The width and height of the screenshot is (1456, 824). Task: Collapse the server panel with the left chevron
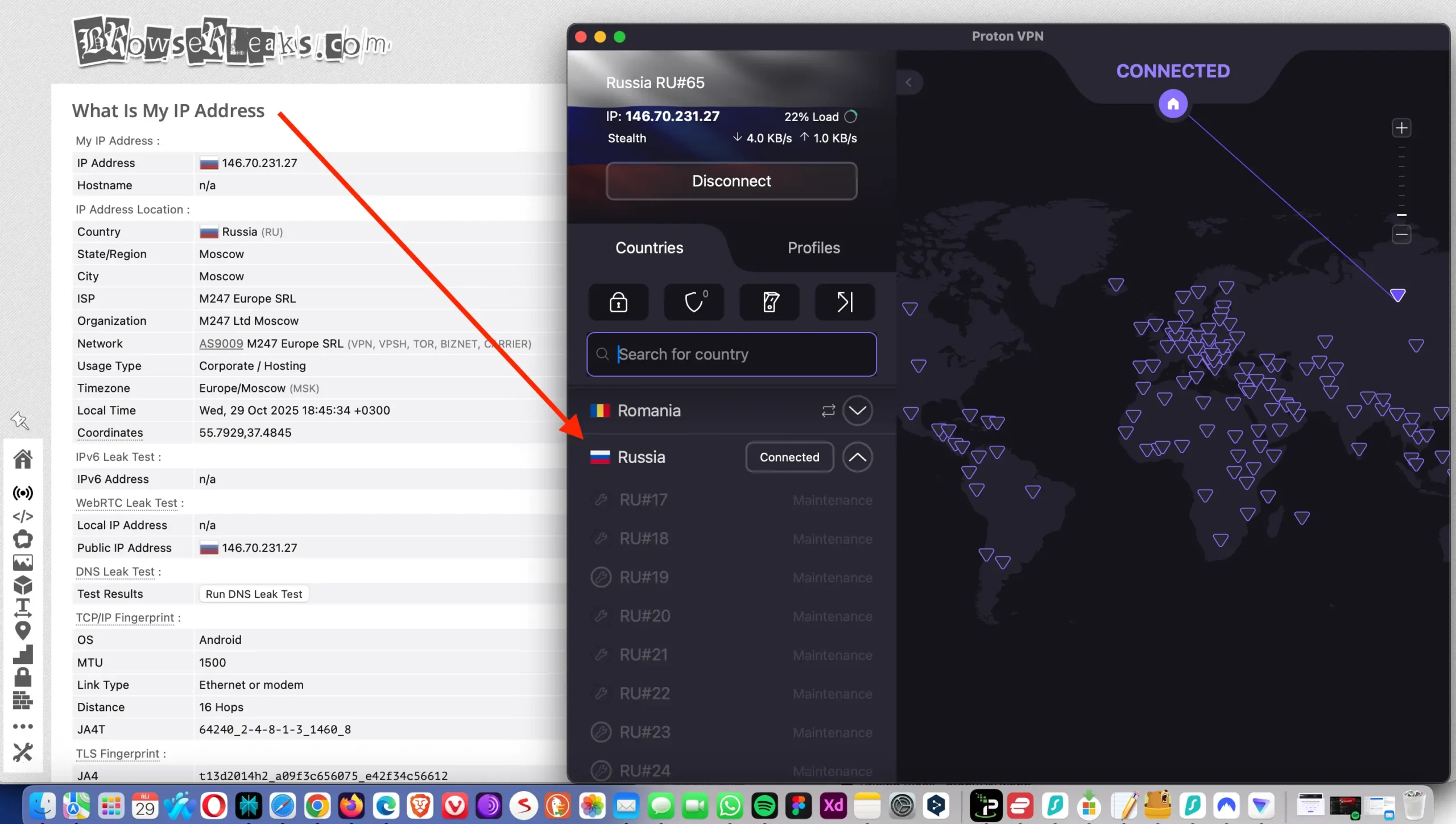click(x=909, y=82)
